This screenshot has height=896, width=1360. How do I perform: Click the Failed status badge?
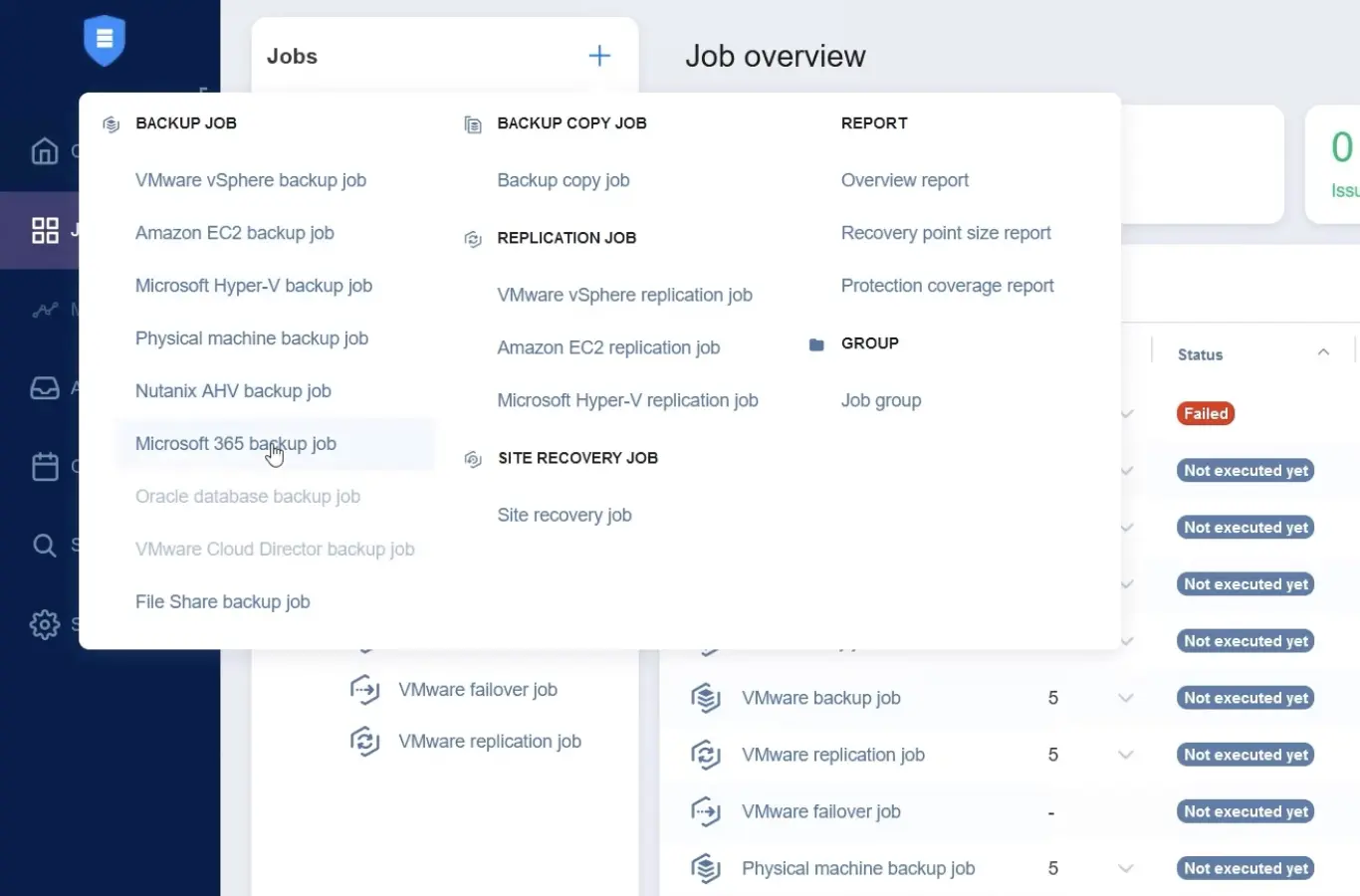tap(1206, 414)
